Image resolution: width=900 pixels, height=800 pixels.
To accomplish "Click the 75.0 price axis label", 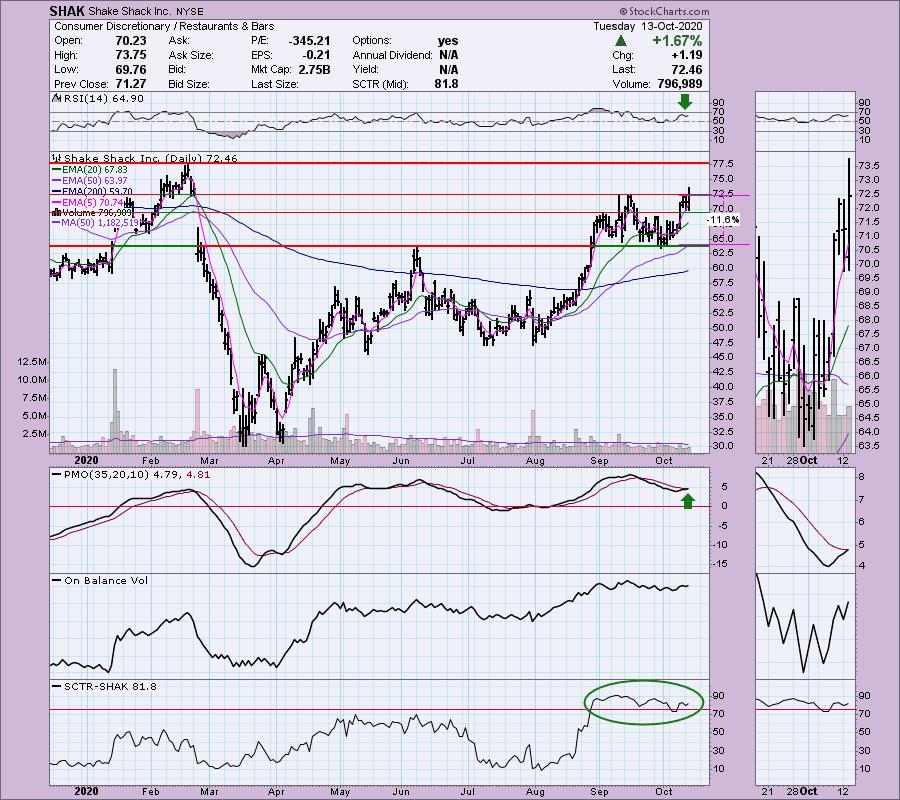I will coord(723,179).
